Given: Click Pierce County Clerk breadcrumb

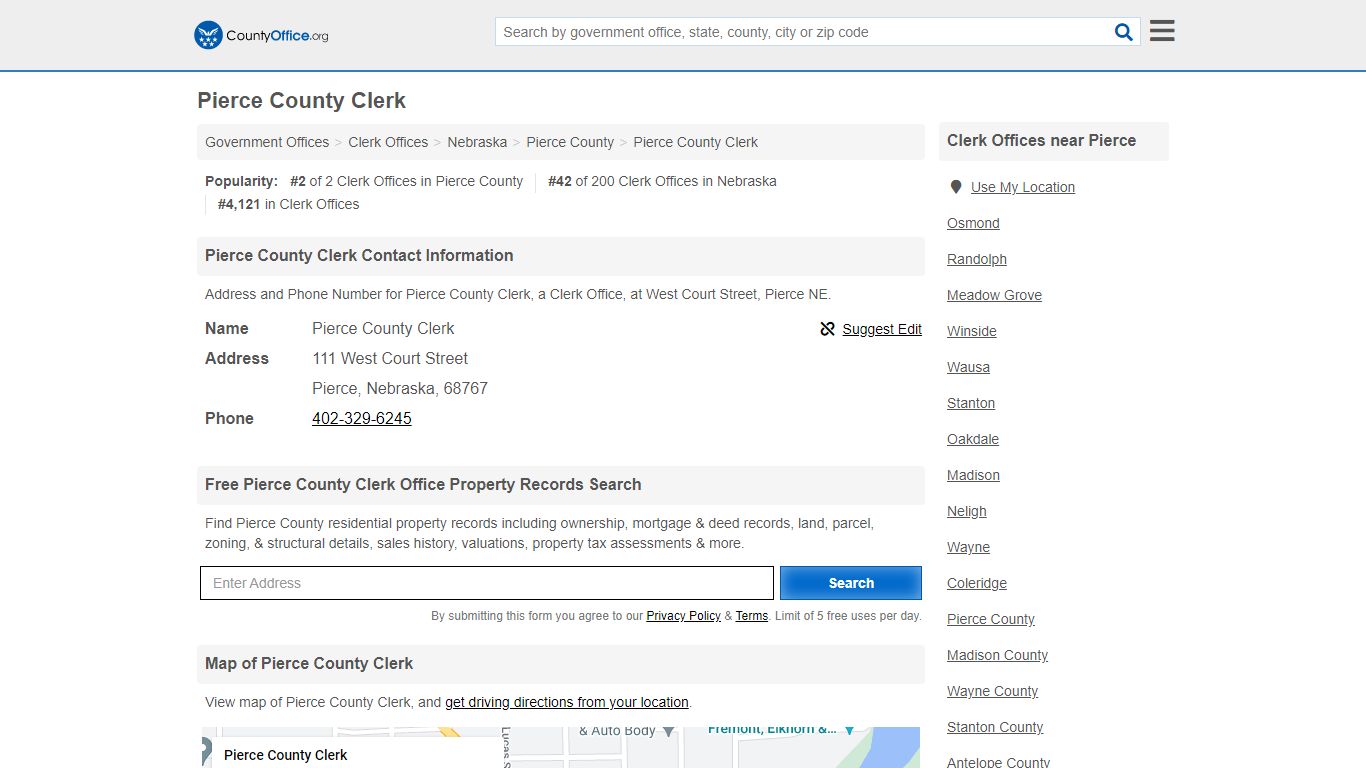Looking at the screenshot, I should (695, 142).
